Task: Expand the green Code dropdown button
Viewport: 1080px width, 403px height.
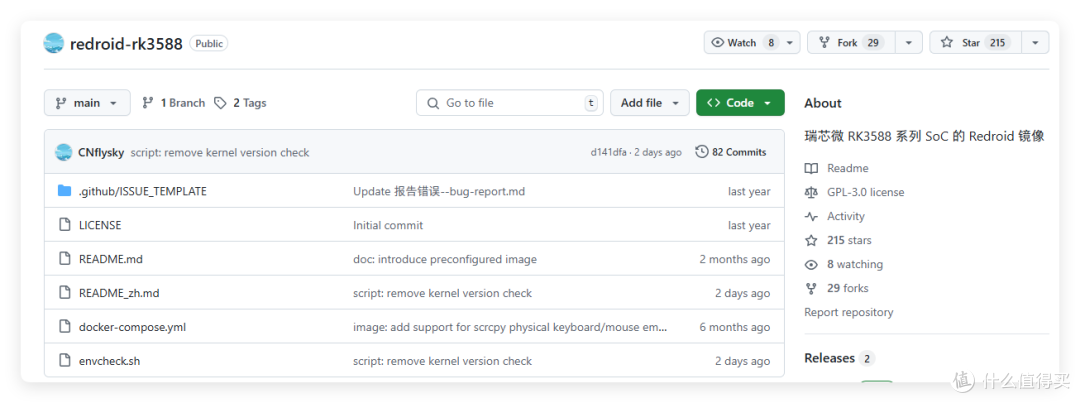Action: tap(740, 103)
